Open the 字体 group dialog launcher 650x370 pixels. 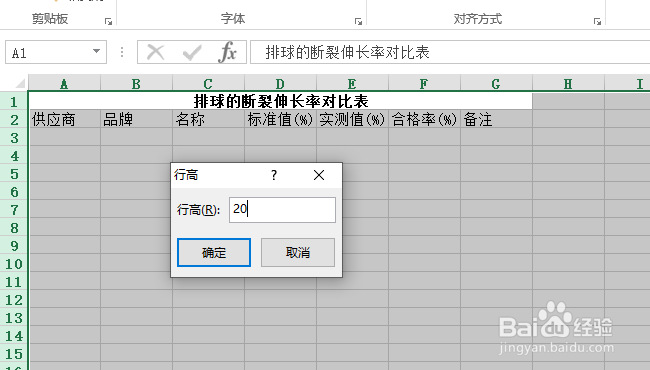coord(359,21)
